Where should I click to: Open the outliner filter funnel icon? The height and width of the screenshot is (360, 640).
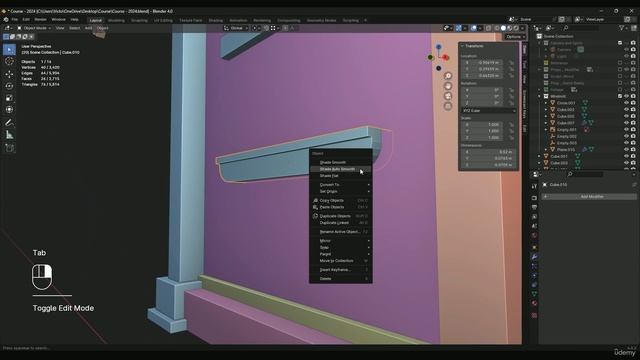click(622, 28)
